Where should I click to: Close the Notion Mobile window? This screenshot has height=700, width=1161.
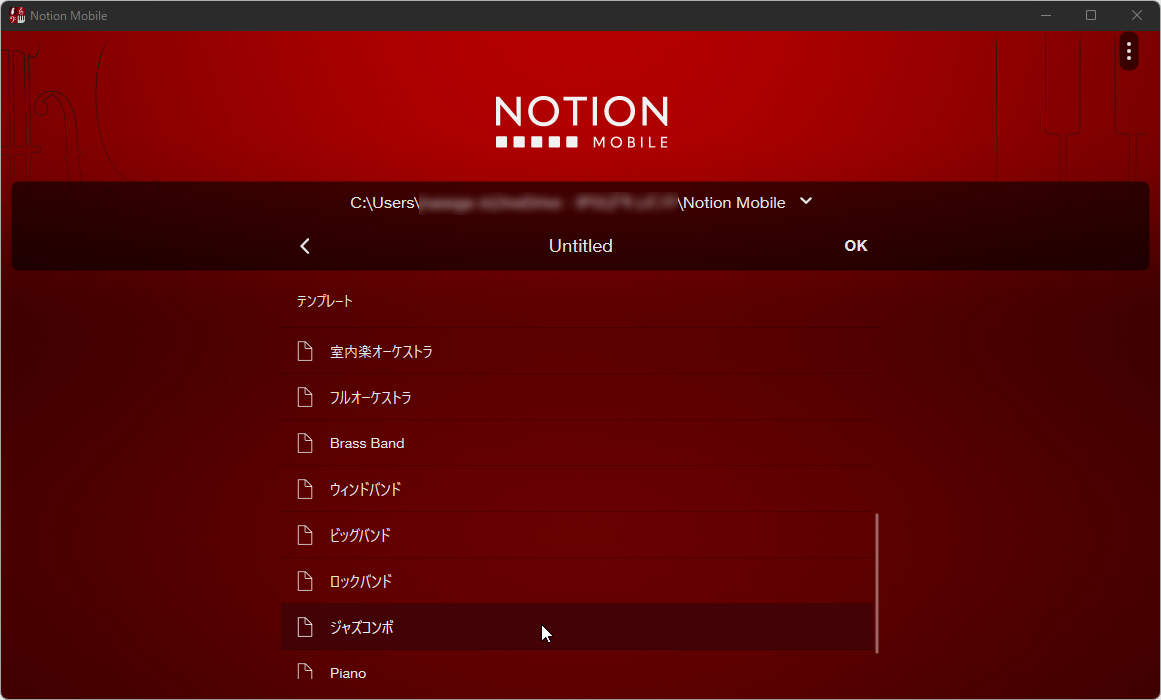point(1137,16)
